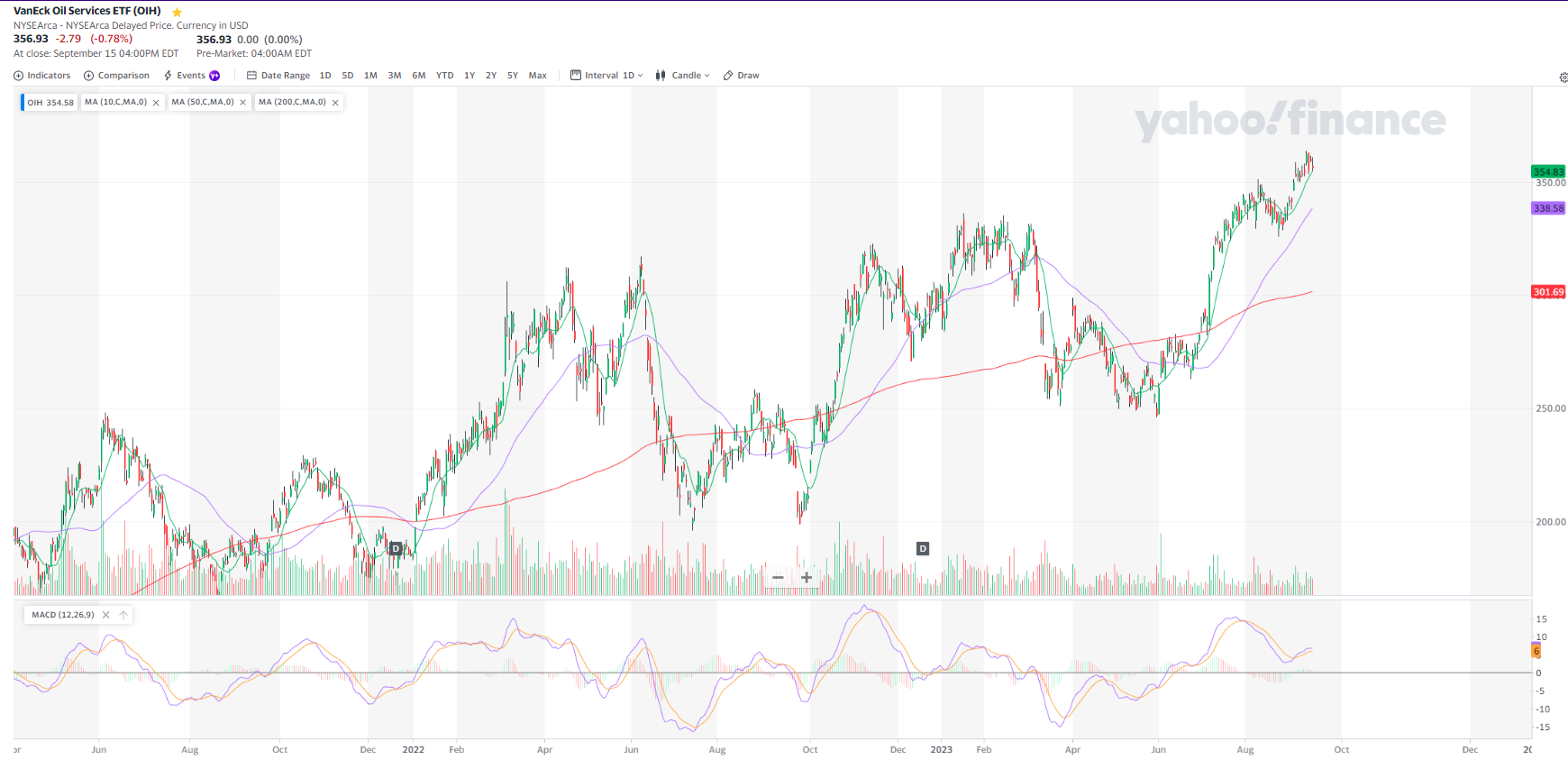
Task: Open the Comparison tool
Action: coord(116,76)
